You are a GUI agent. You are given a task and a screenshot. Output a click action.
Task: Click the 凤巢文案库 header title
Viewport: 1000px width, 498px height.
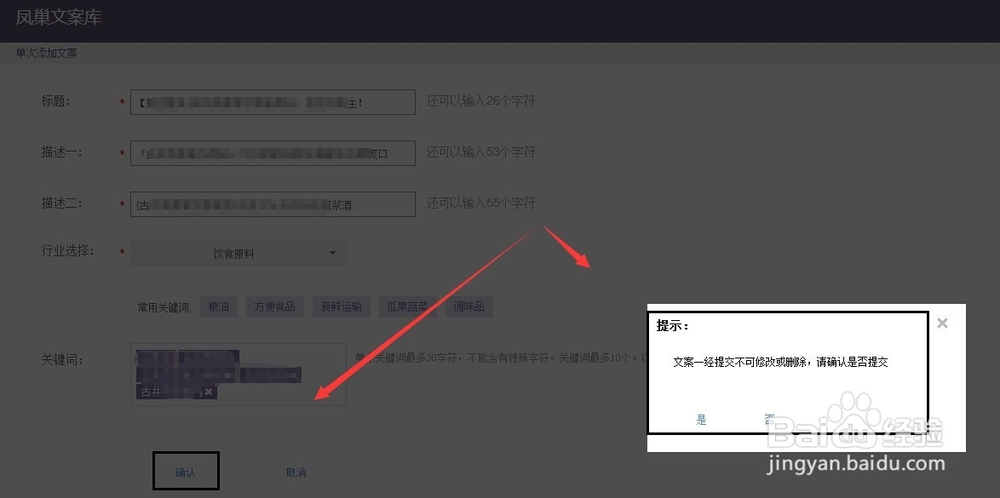59,17
